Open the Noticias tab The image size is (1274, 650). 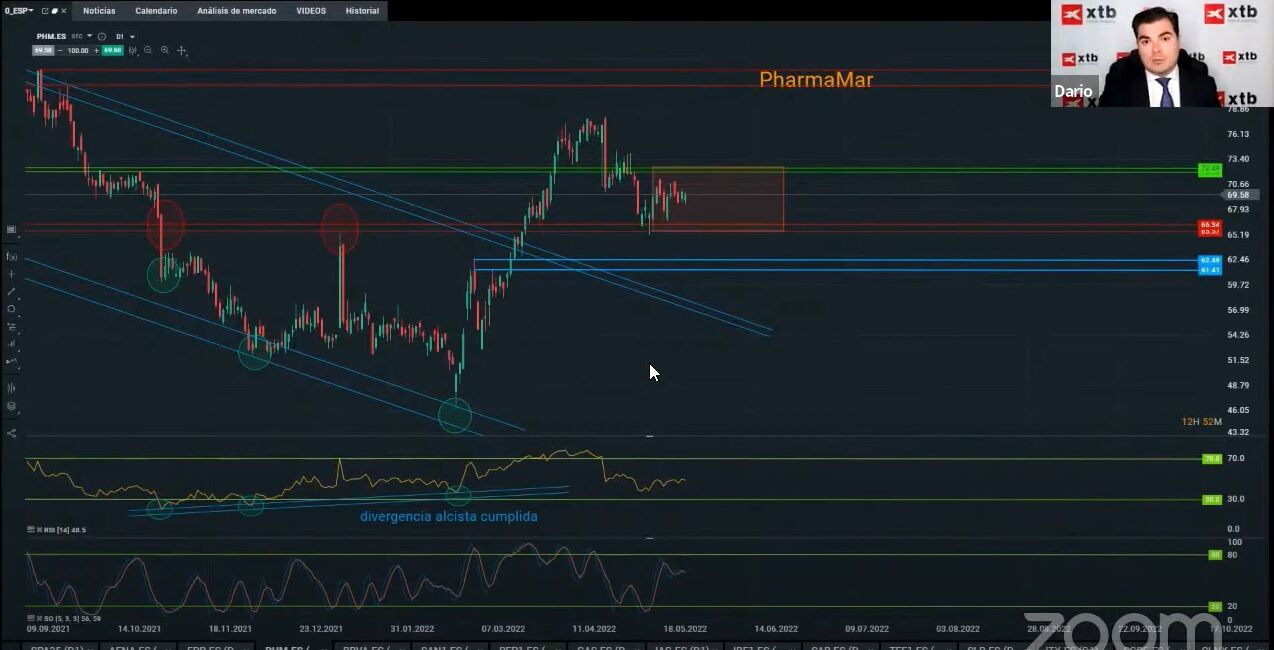tap(99, 11)
